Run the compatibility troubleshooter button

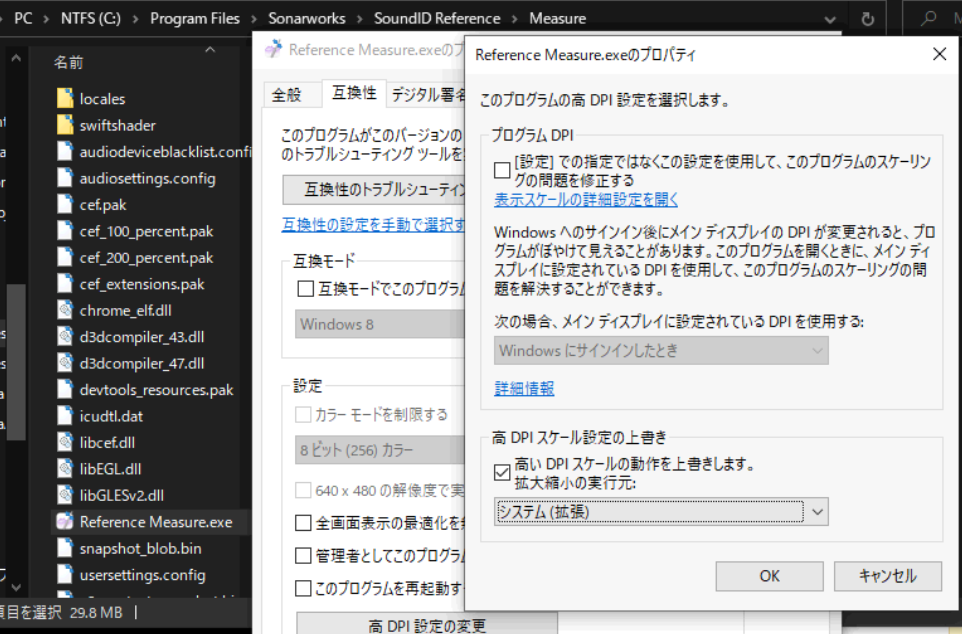pos(374,190)
